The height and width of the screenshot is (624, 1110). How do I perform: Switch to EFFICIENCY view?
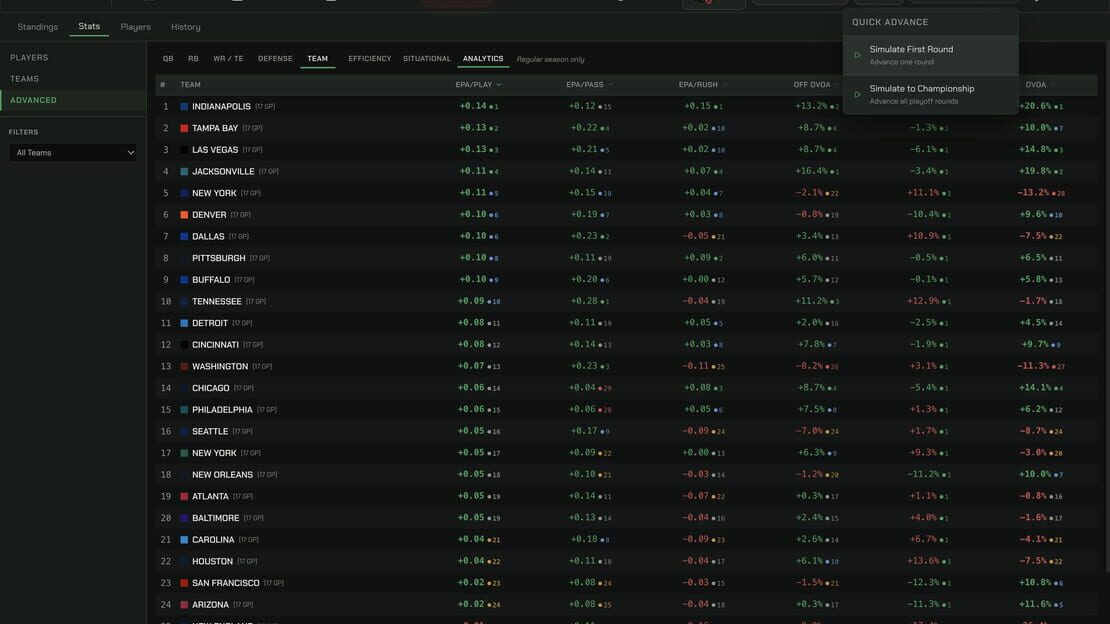click(x=370, y=59)
